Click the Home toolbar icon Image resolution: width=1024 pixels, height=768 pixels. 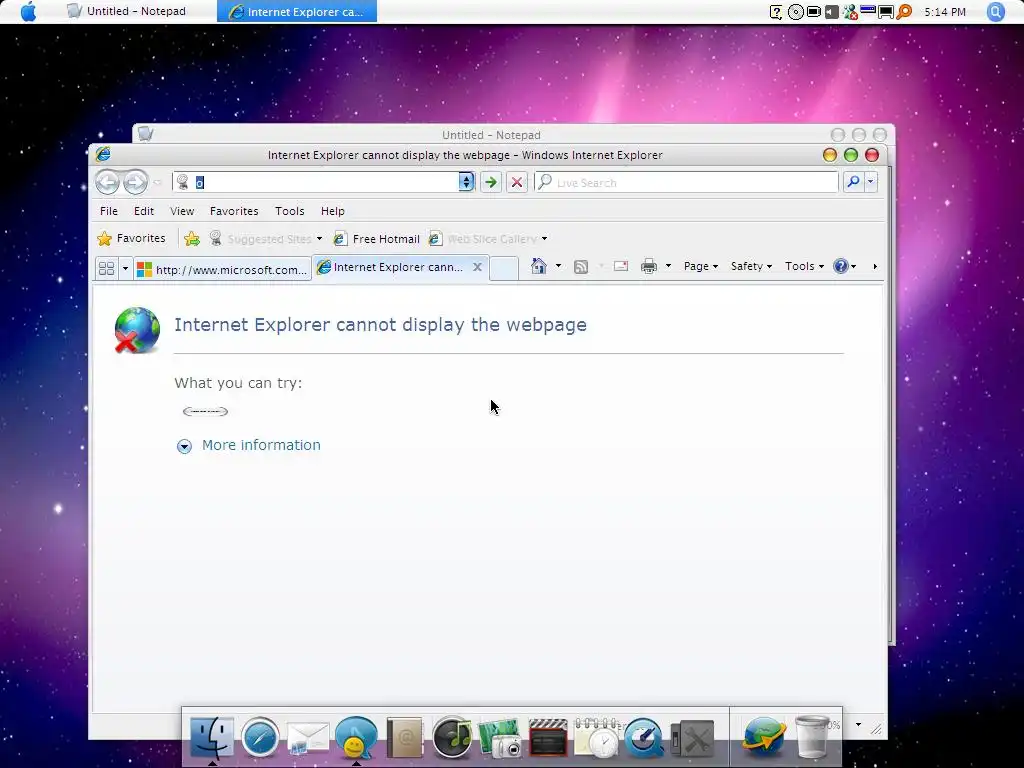(538, 266)
